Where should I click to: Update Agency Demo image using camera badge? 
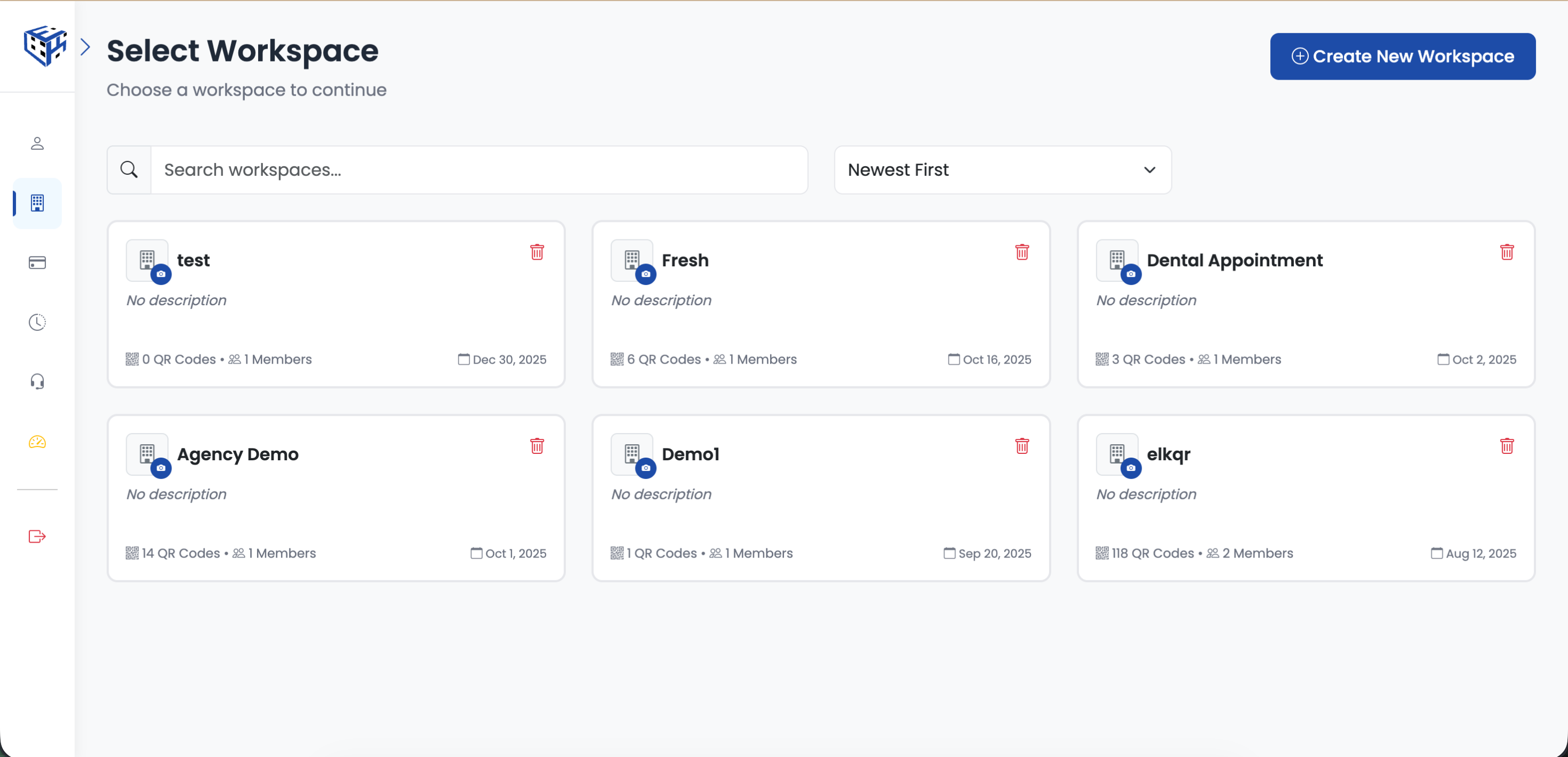click(161, 468)
